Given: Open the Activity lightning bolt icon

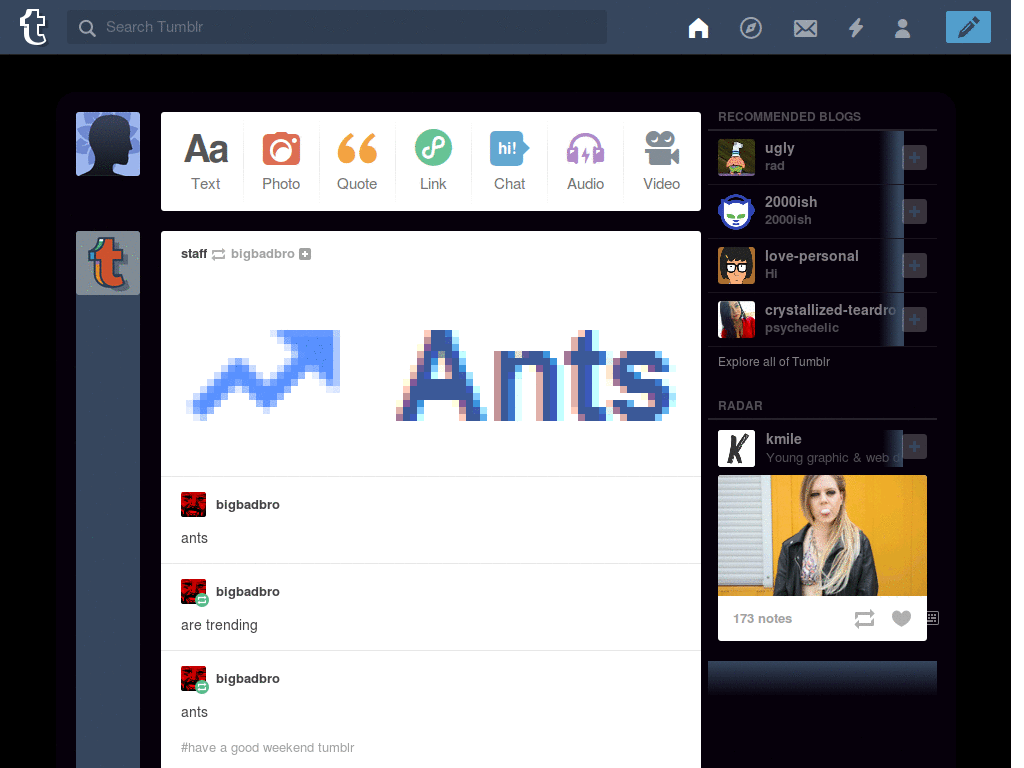Looking at the screenshot, I should click(x=856, y=28).
